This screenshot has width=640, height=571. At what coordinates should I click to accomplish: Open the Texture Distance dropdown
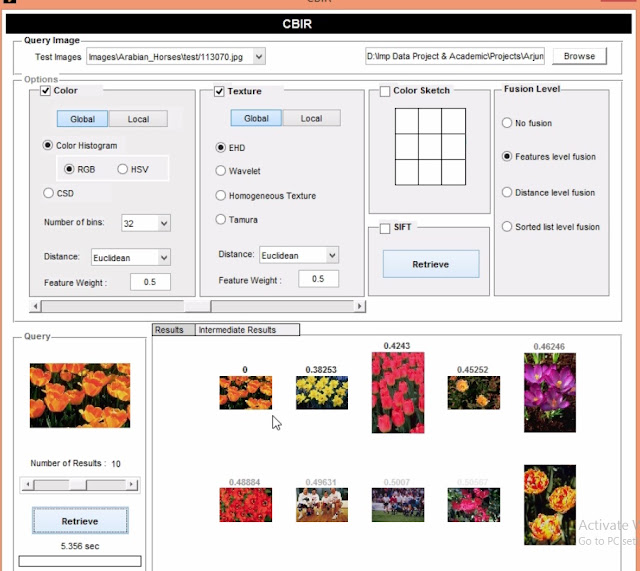click(x=332, y=255)
